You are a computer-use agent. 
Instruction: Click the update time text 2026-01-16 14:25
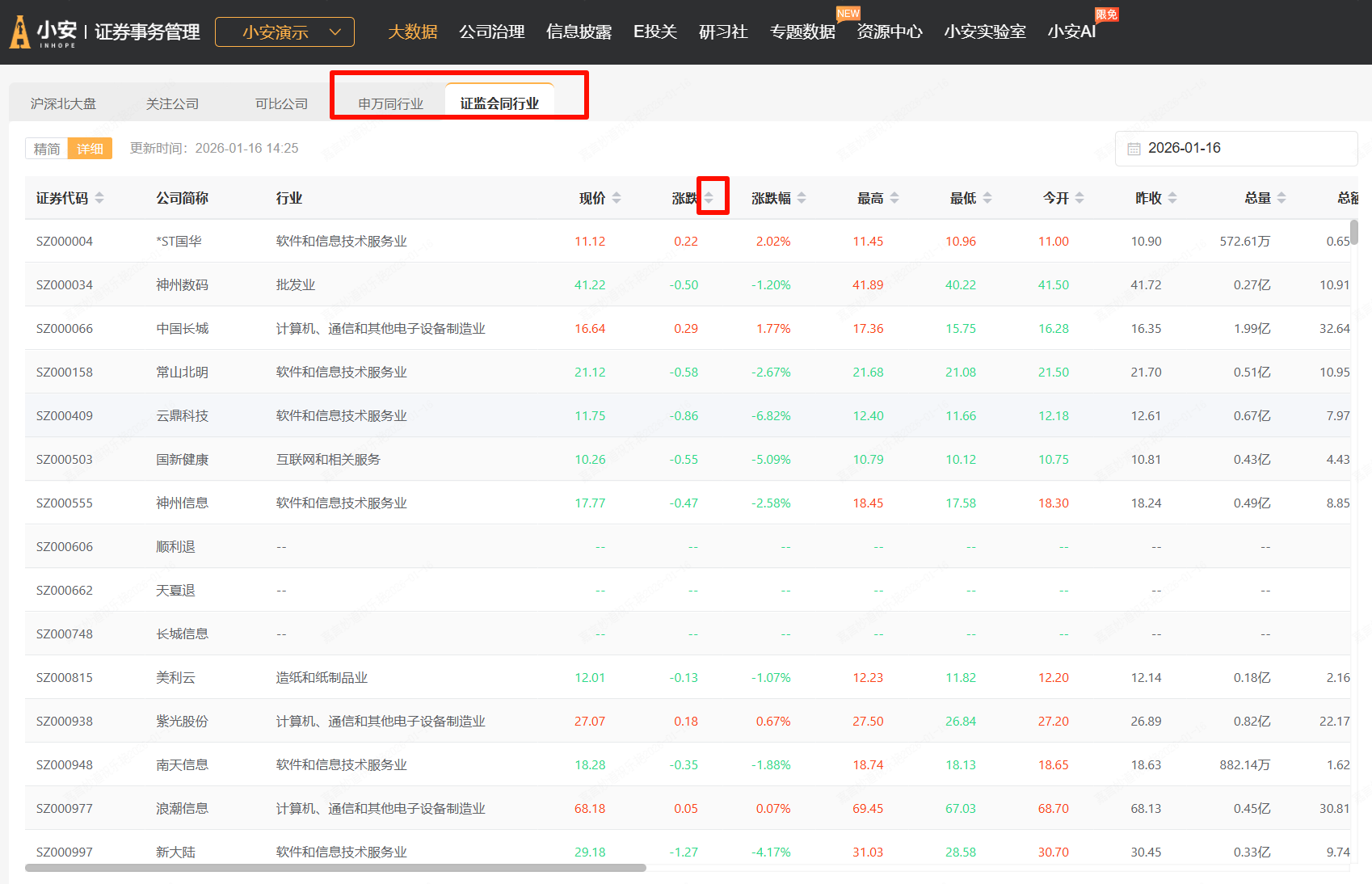pyautogui.click(x=246, y=149)
